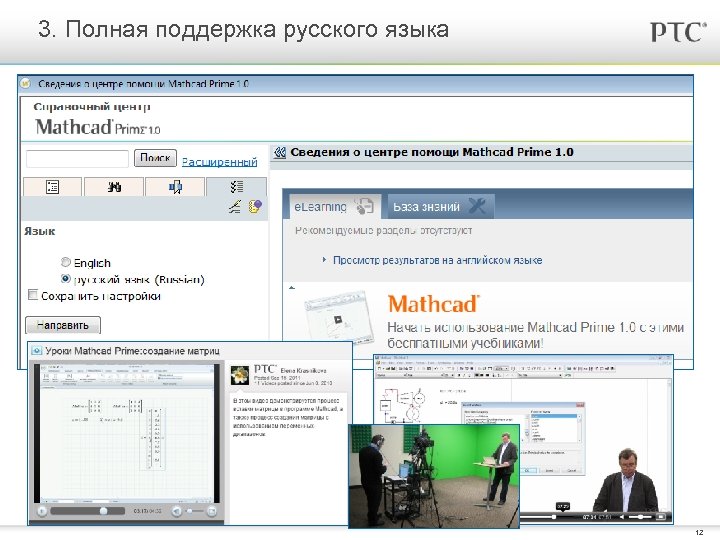The width and height of the screenshot is (720, 540).
Task: Open the checklist settings tab
Action: (236, 187)
